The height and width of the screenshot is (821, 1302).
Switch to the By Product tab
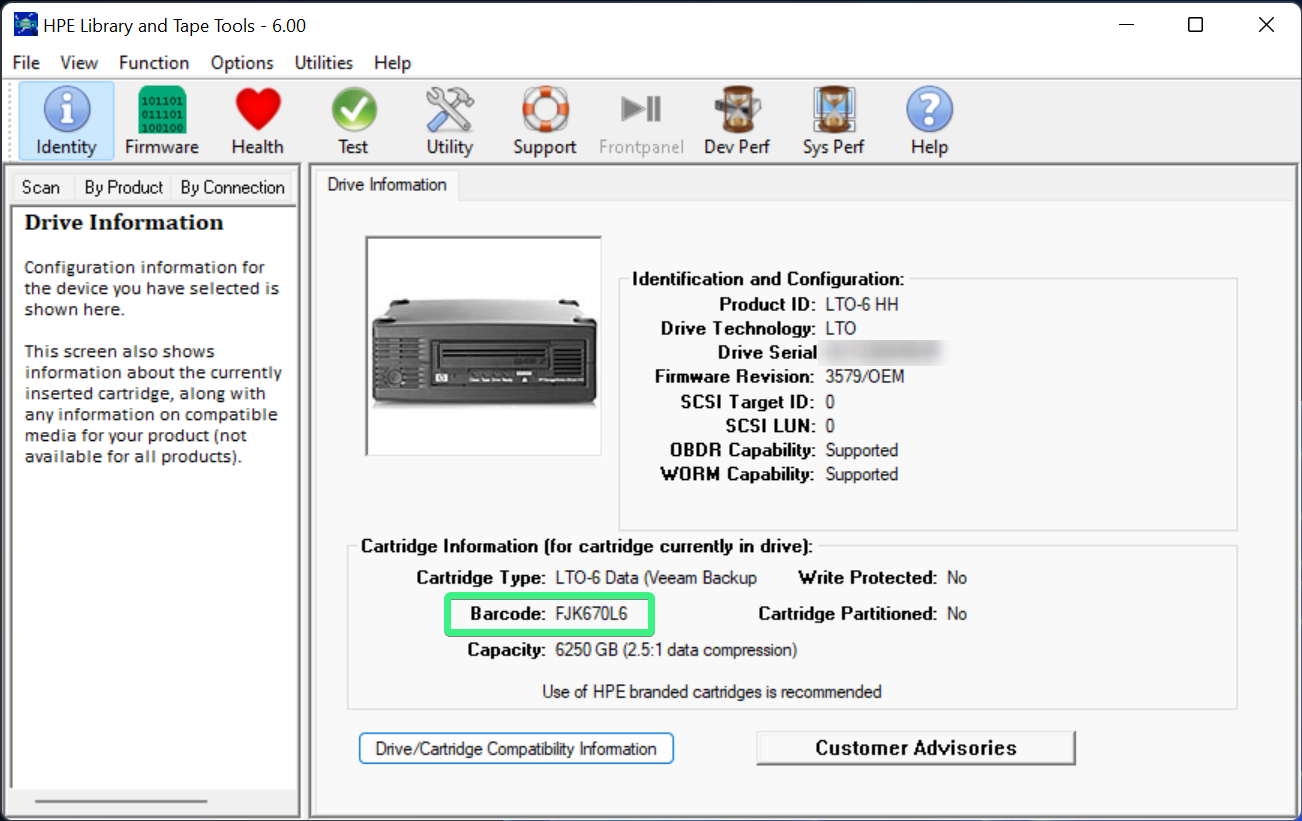123,187
